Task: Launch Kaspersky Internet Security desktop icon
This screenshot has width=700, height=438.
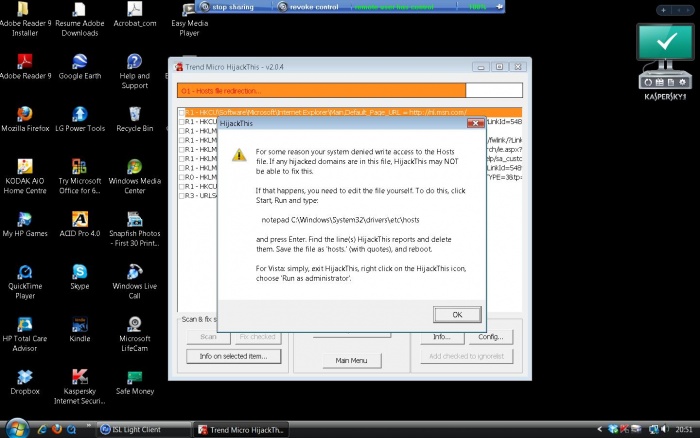Action: point(79,387)
